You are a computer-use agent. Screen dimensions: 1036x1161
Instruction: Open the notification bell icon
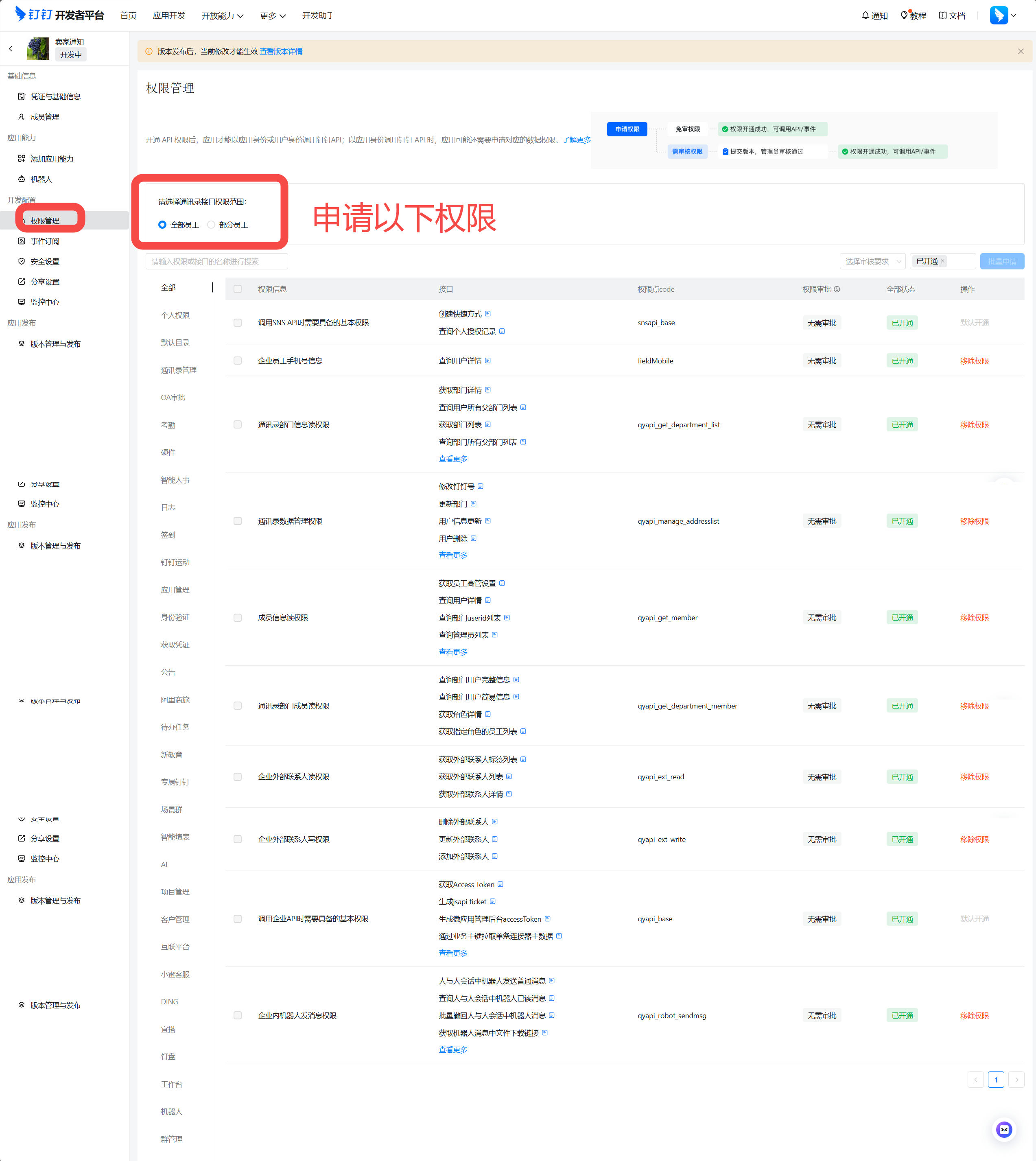tap(865, 15)
